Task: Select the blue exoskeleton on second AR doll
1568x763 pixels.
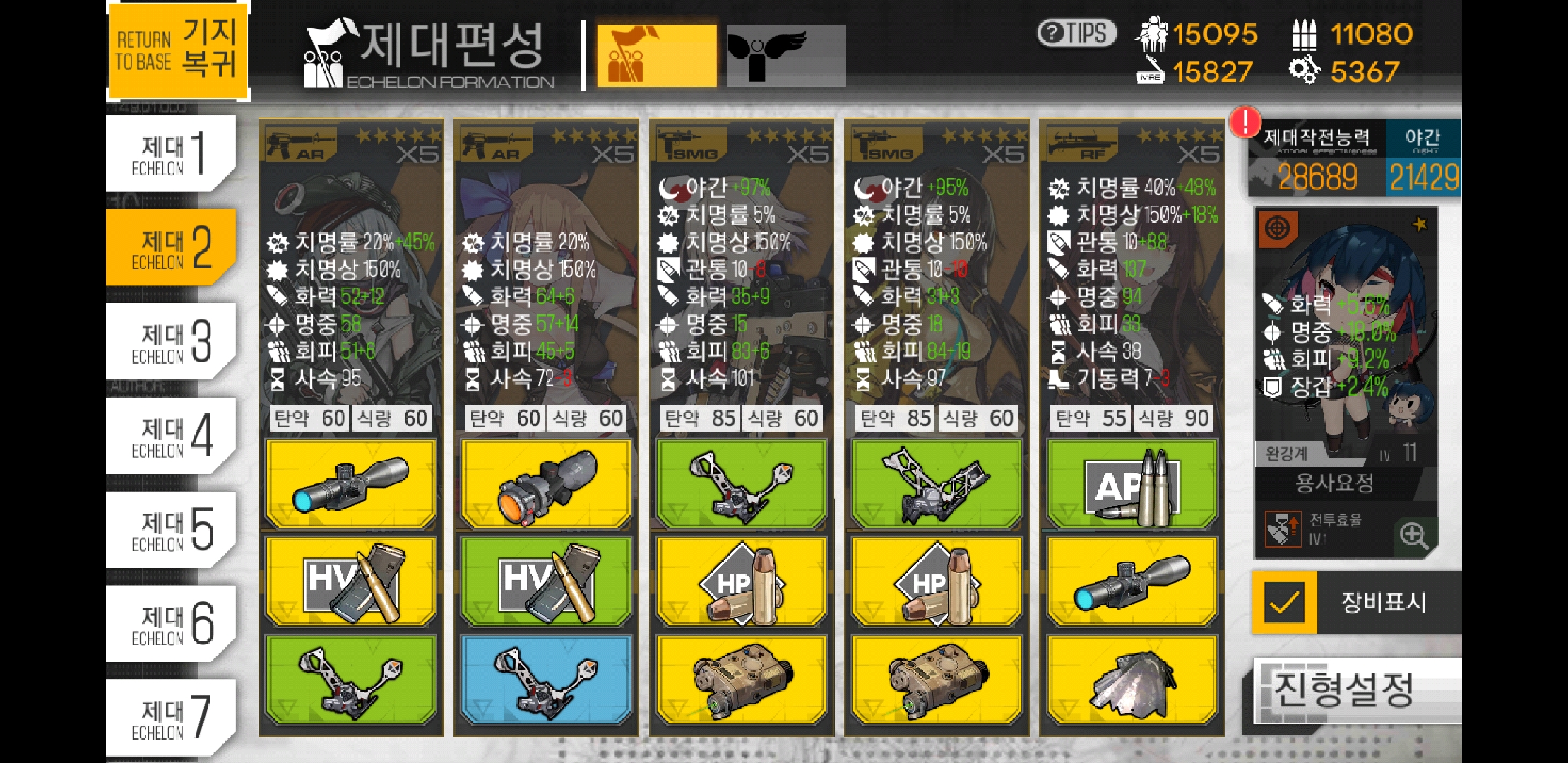Action: 546,680
